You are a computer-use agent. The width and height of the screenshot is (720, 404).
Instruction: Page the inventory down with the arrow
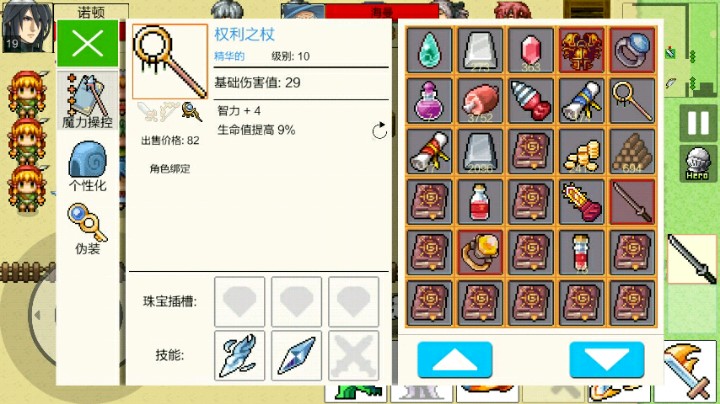tap(607, 360)
